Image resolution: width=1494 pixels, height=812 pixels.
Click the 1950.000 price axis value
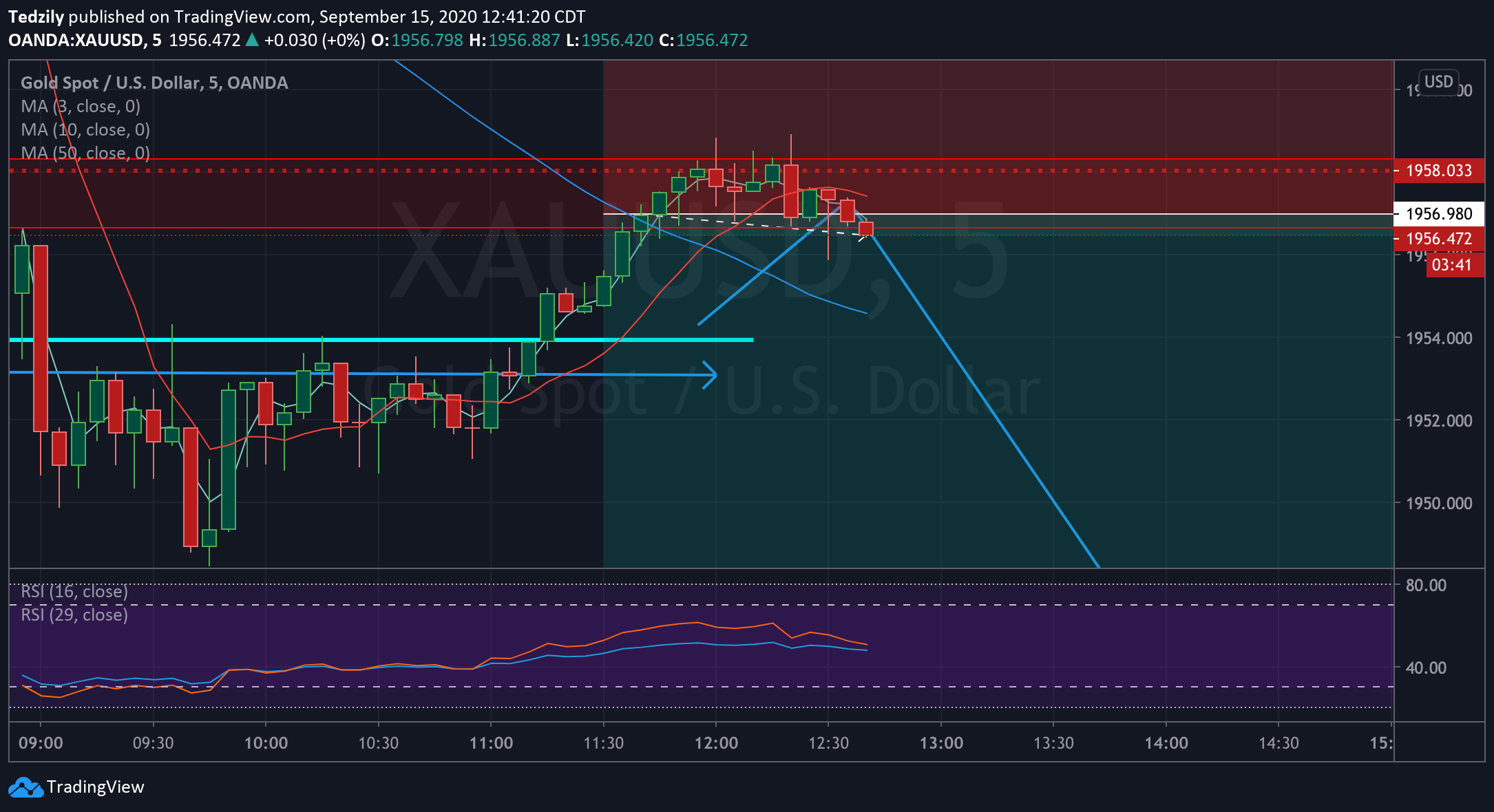pyautogui.click(x=1439, y=503)
